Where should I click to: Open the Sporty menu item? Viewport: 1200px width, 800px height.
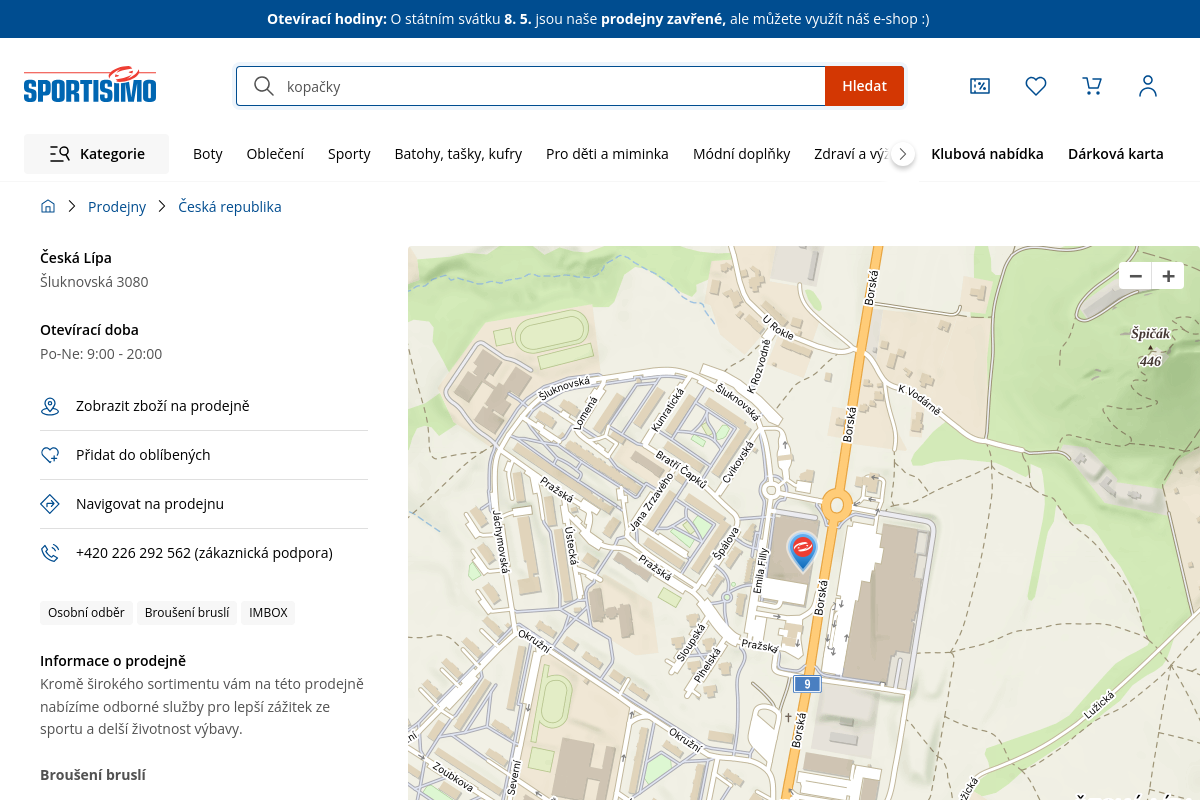[349, 154]
